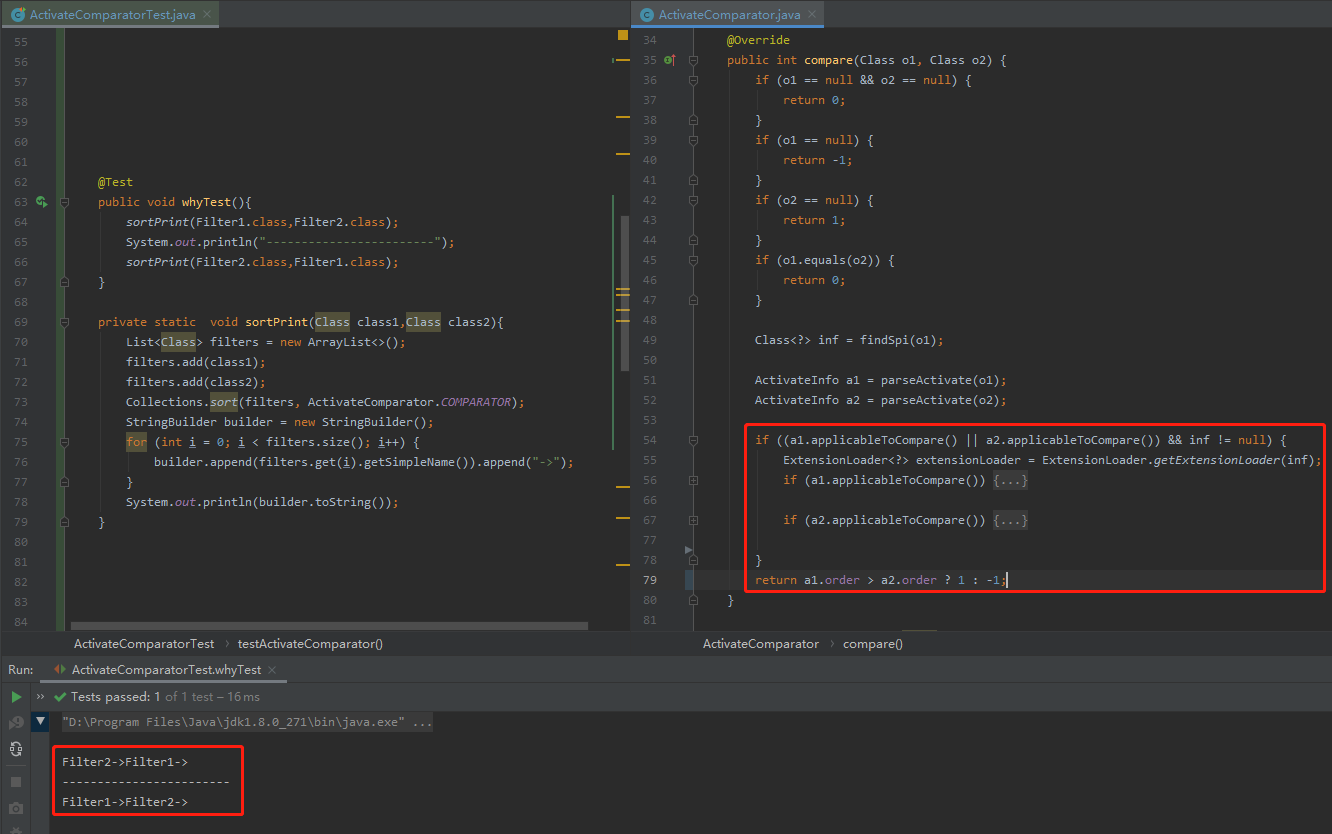Screen dimensions: 1332x834
Task: Click ActivateComparator breadcrumb in right editor
Action: (x=761, y=644)
